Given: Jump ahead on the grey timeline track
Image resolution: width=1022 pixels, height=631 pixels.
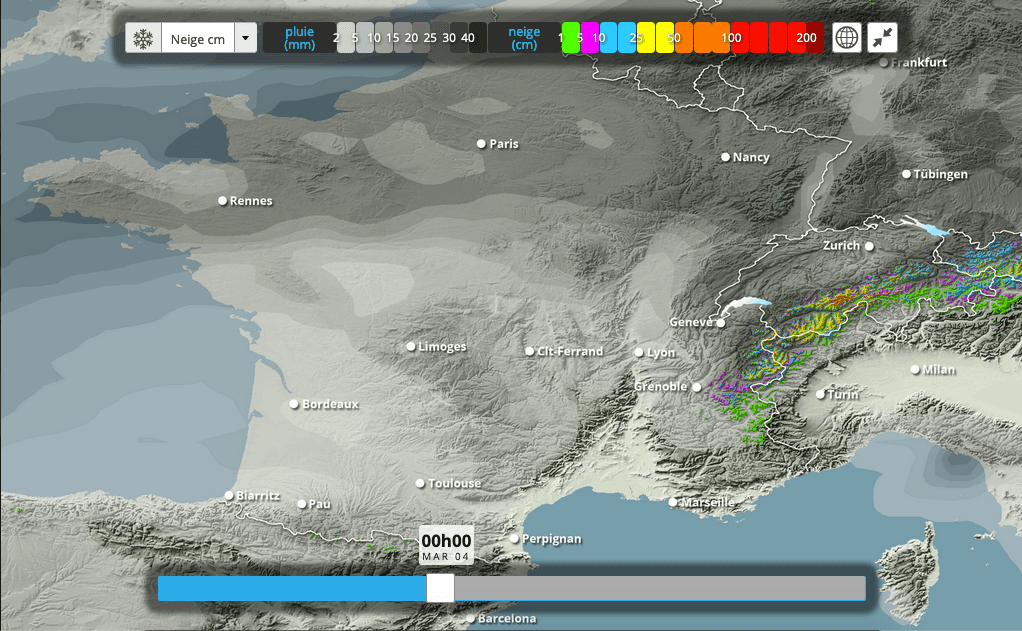Looking at the screenshot, I should click(660, 588).
